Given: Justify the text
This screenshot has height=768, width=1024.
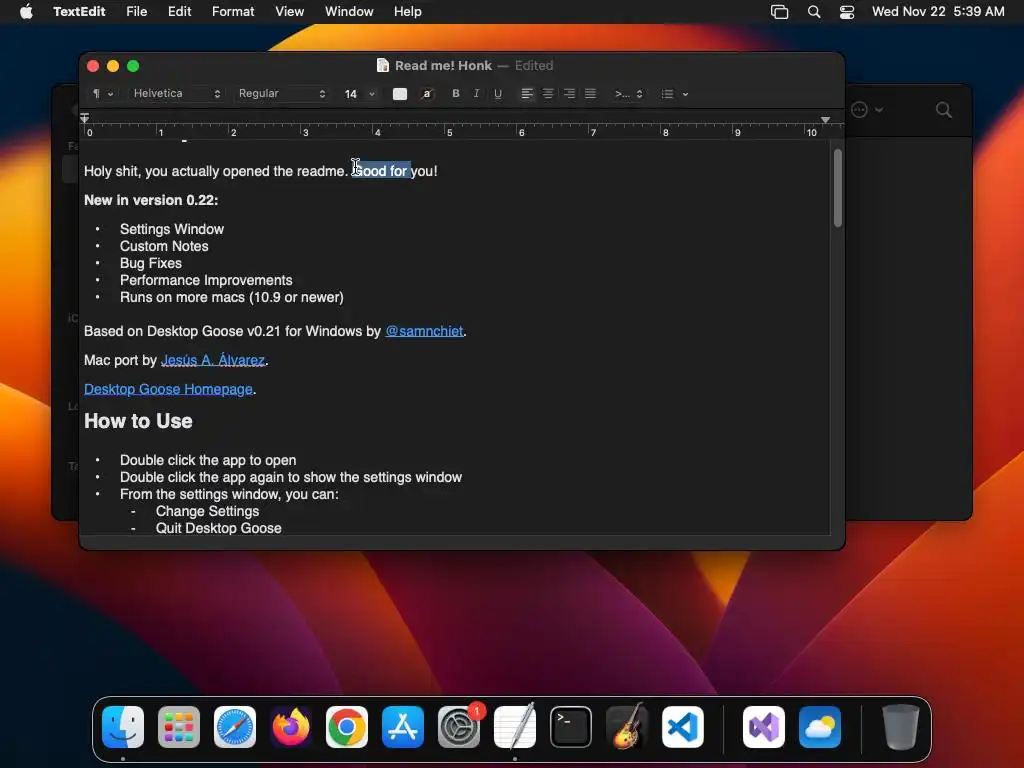Looking at the screenshot, I should tap(590, 93).
